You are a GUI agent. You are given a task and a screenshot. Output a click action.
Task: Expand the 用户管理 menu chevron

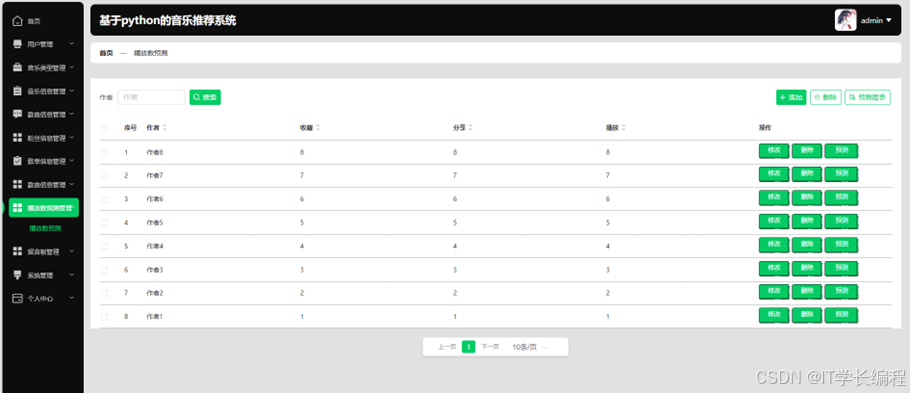pyautogui.click(x=71, y=44)
